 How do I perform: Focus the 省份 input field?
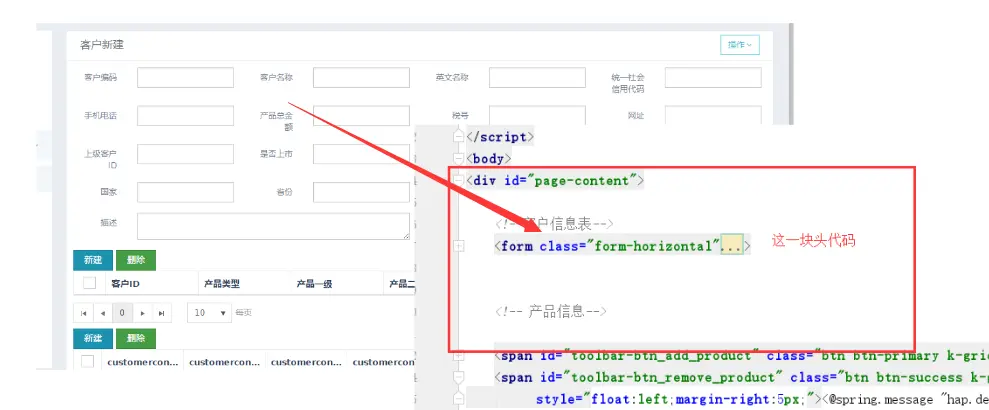coord(361,192)
